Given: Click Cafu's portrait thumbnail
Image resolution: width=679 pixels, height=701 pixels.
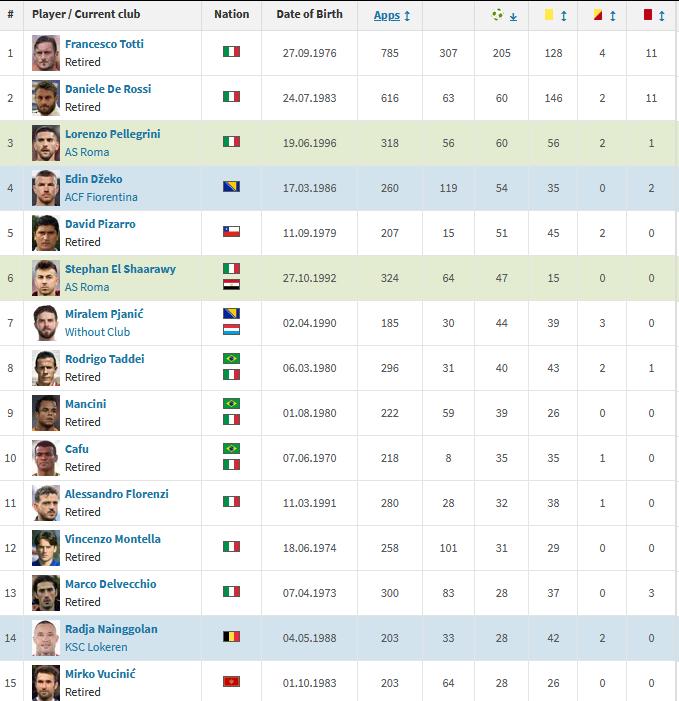Looking at the screenshot, I should coord(46,458).
